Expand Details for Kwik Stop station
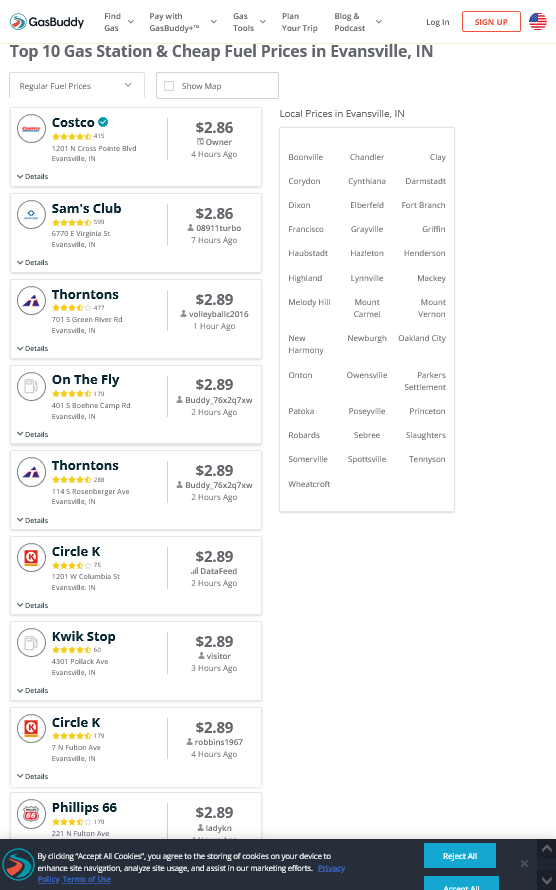The height and width of the screenshot is (890, 556). tap(33, 691)
